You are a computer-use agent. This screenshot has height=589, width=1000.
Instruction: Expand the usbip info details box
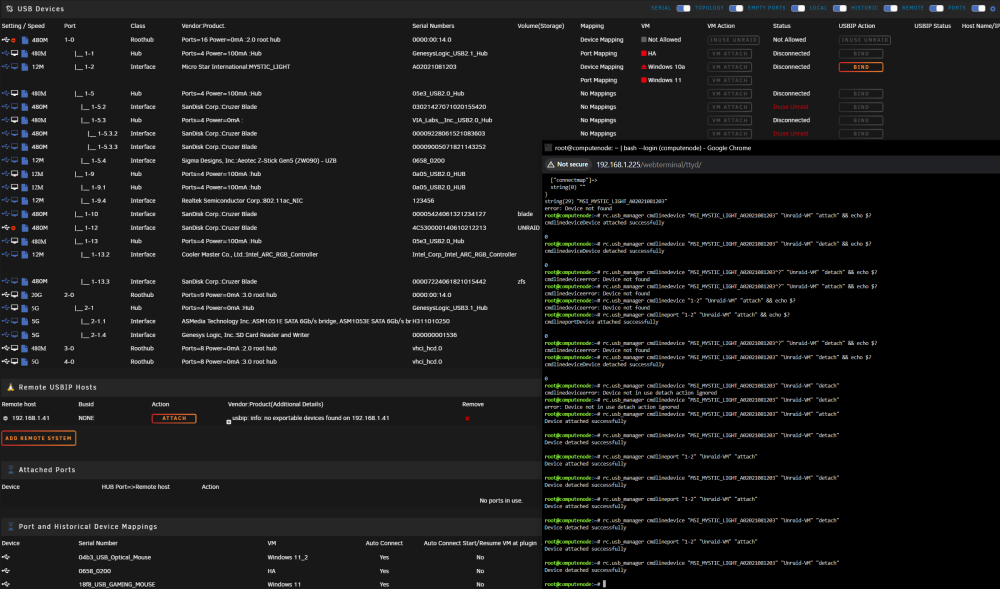[228, 422]
